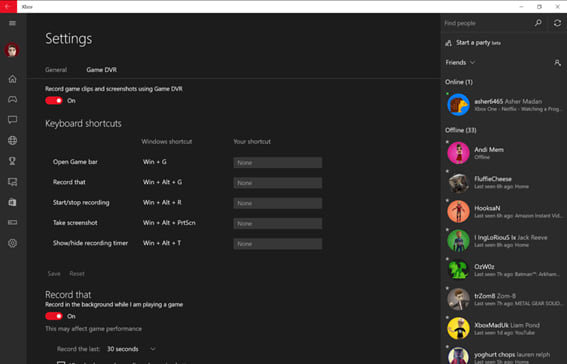Click the Find people search magnifier

(538, 23)
